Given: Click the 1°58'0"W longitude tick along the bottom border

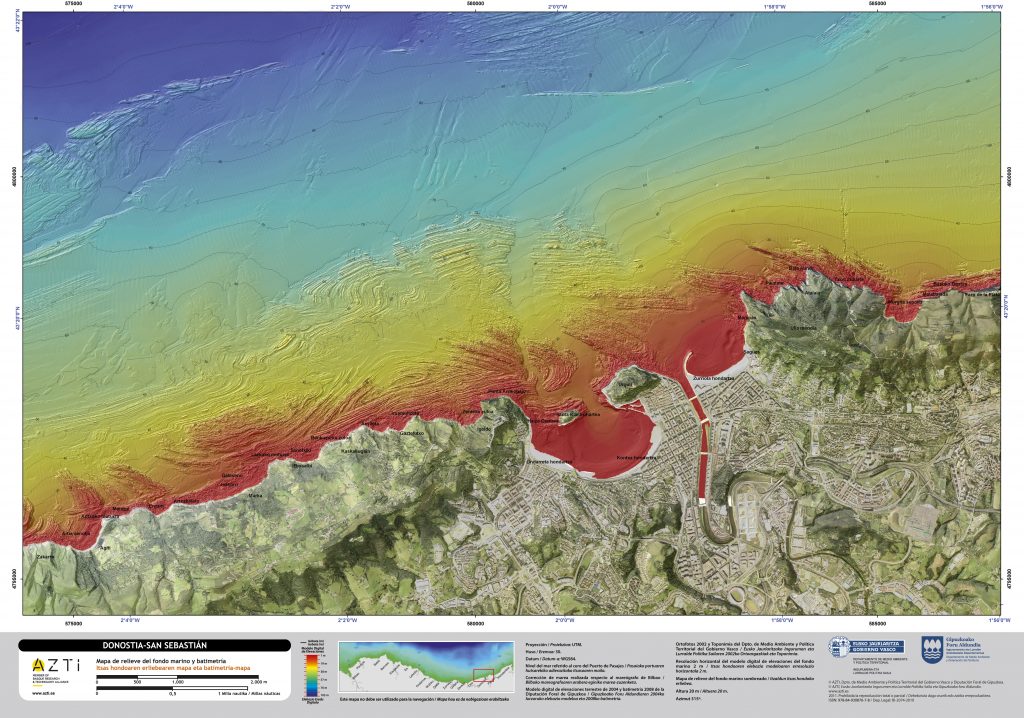Looking at the screenshot, I should [782, 619].
